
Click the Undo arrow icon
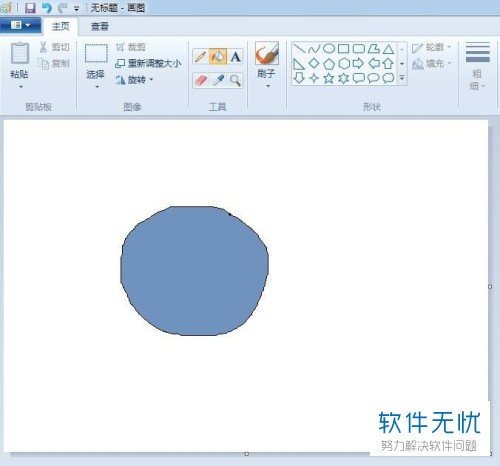tap(47, 8)
